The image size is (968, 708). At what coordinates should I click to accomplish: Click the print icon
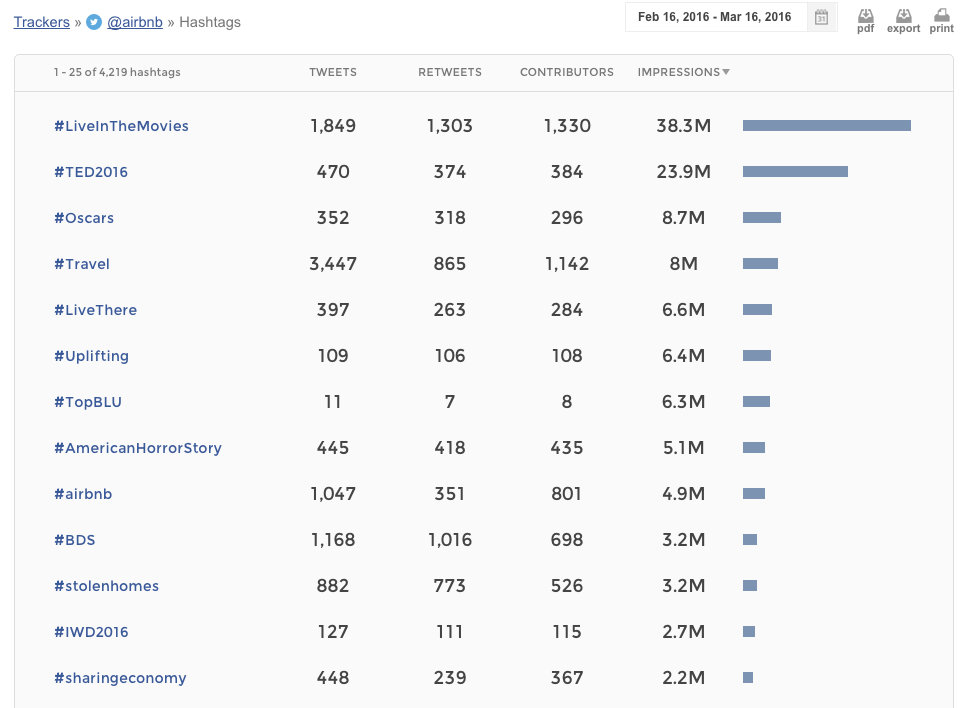point(941,20)
